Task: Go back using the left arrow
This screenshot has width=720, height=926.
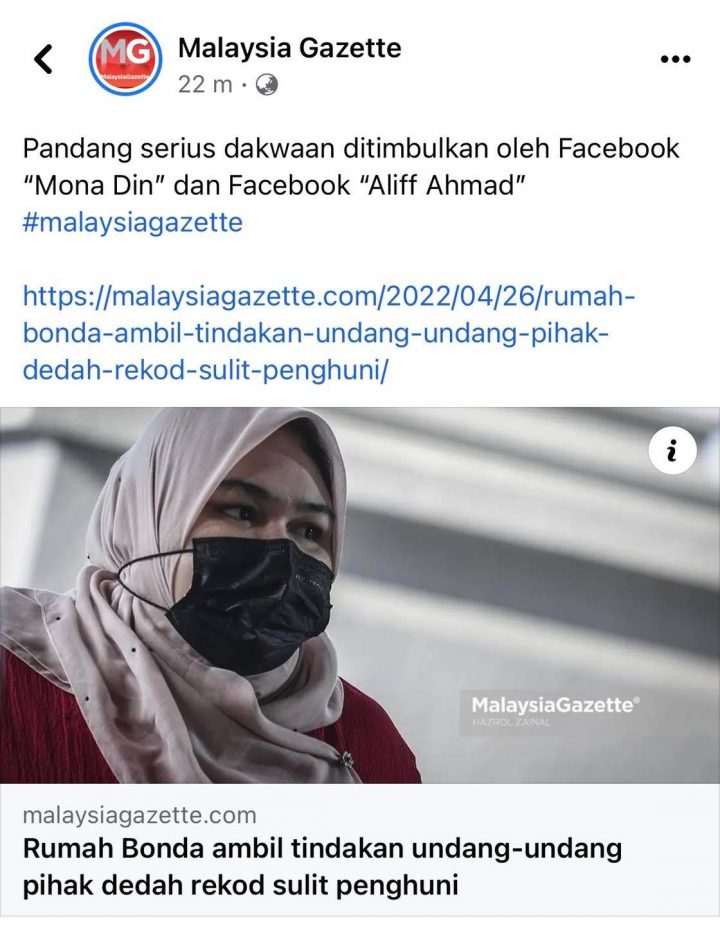Action: (x=43, y=59)
